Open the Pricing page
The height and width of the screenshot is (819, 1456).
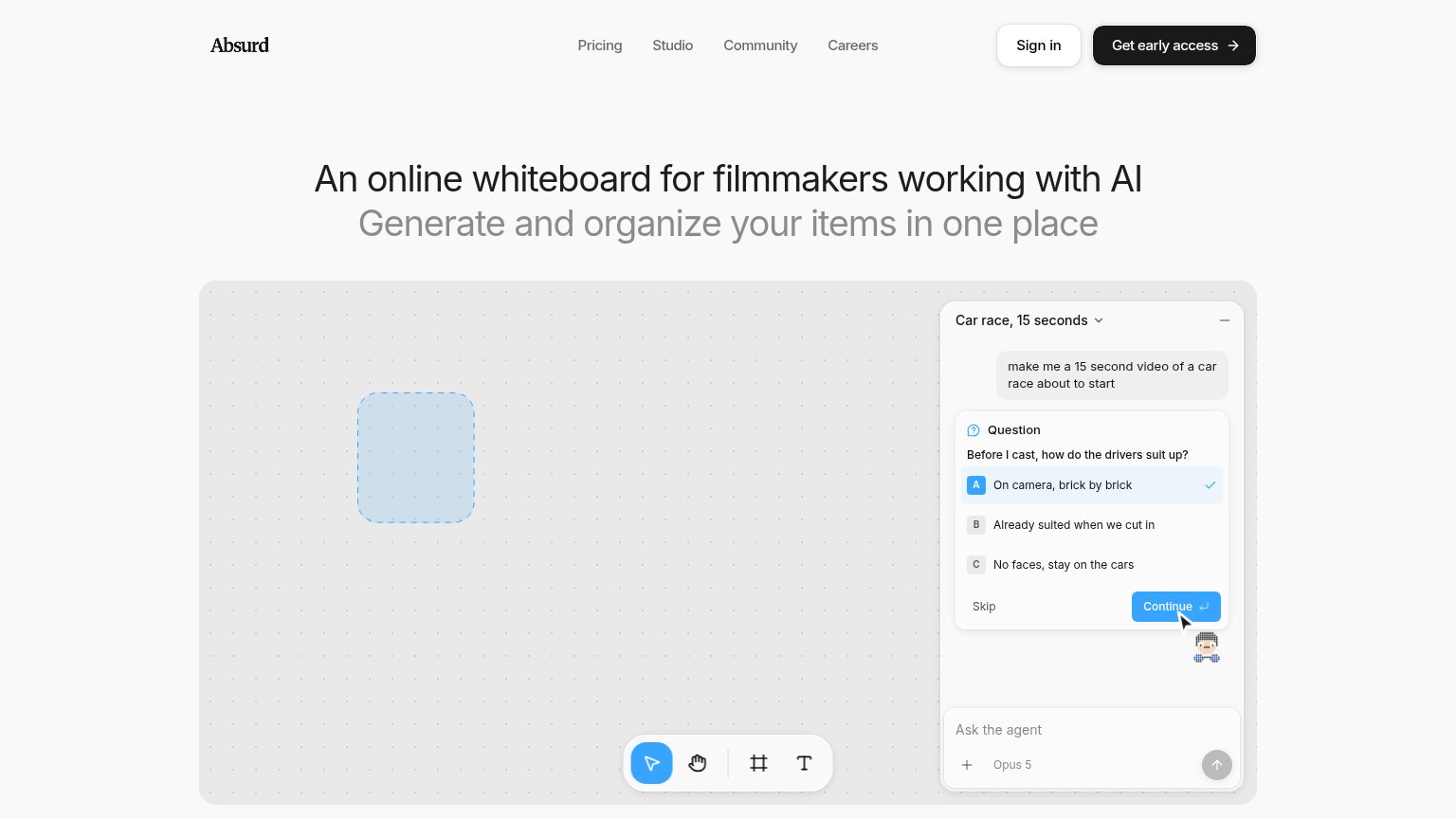pos(600,45)
